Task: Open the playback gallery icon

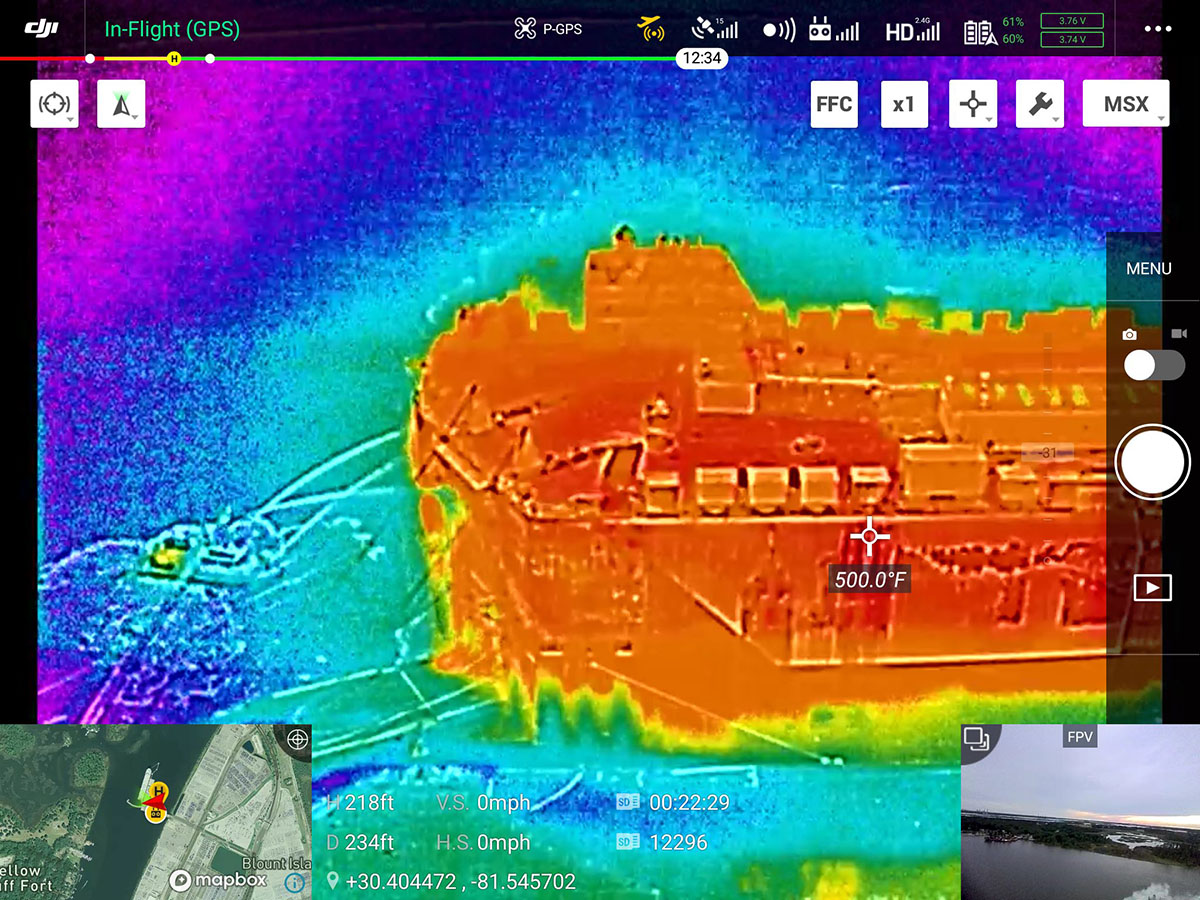Action: 1152,587
